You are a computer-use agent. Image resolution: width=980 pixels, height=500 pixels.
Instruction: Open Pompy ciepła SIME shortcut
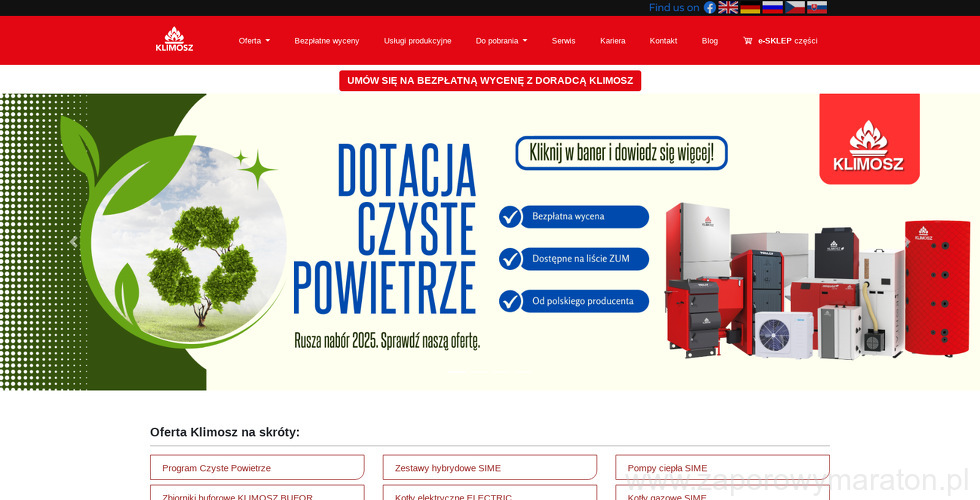(722, 468)
